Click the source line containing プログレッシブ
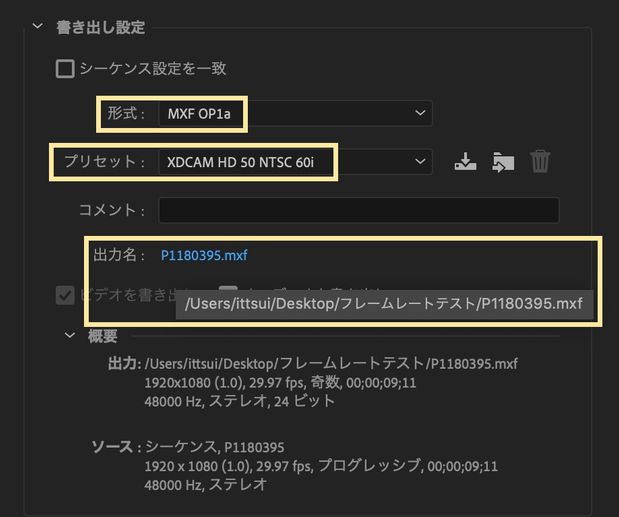The height and width of the screenshot is (517, 619). 321,466
